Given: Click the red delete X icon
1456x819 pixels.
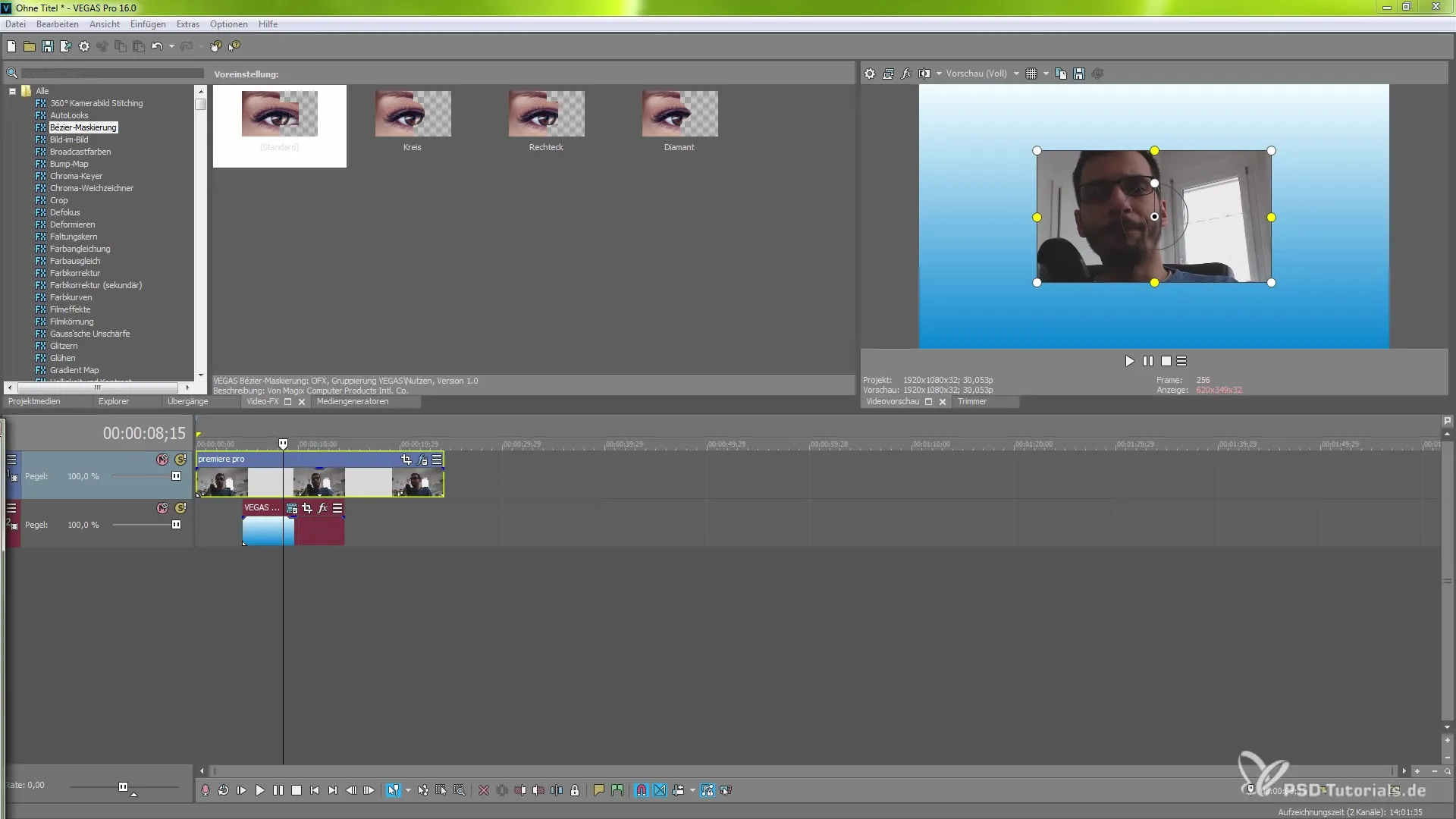Looking at the screenshot, I should point(484,790).
